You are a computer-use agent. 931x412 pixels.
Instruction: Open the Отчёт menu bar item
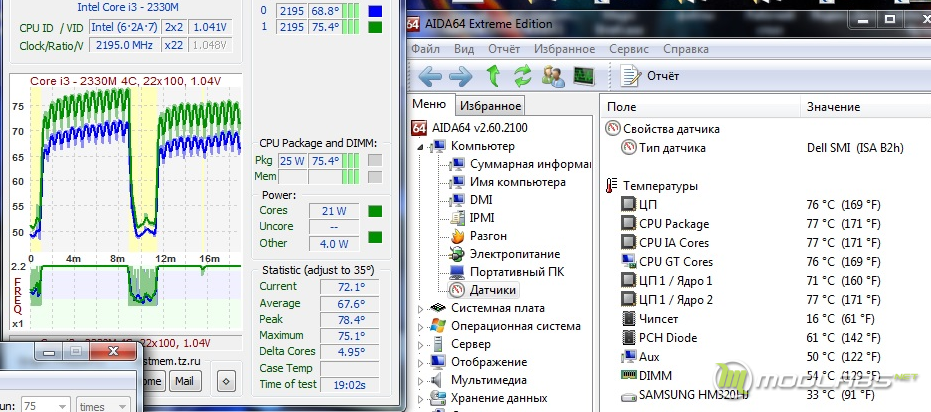[x=504, y=49]
